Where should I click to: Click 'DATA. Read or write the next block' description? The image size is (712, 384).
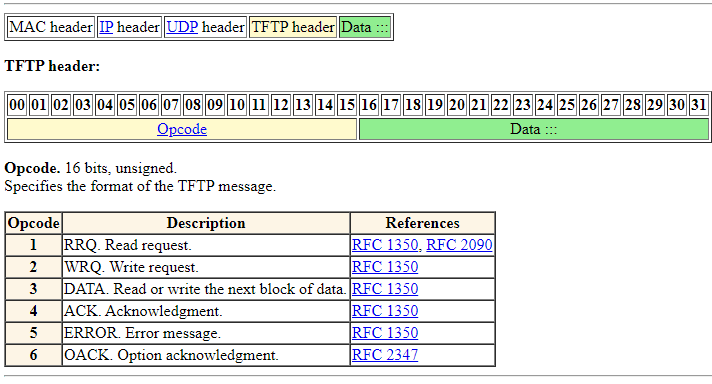[205, 289]
